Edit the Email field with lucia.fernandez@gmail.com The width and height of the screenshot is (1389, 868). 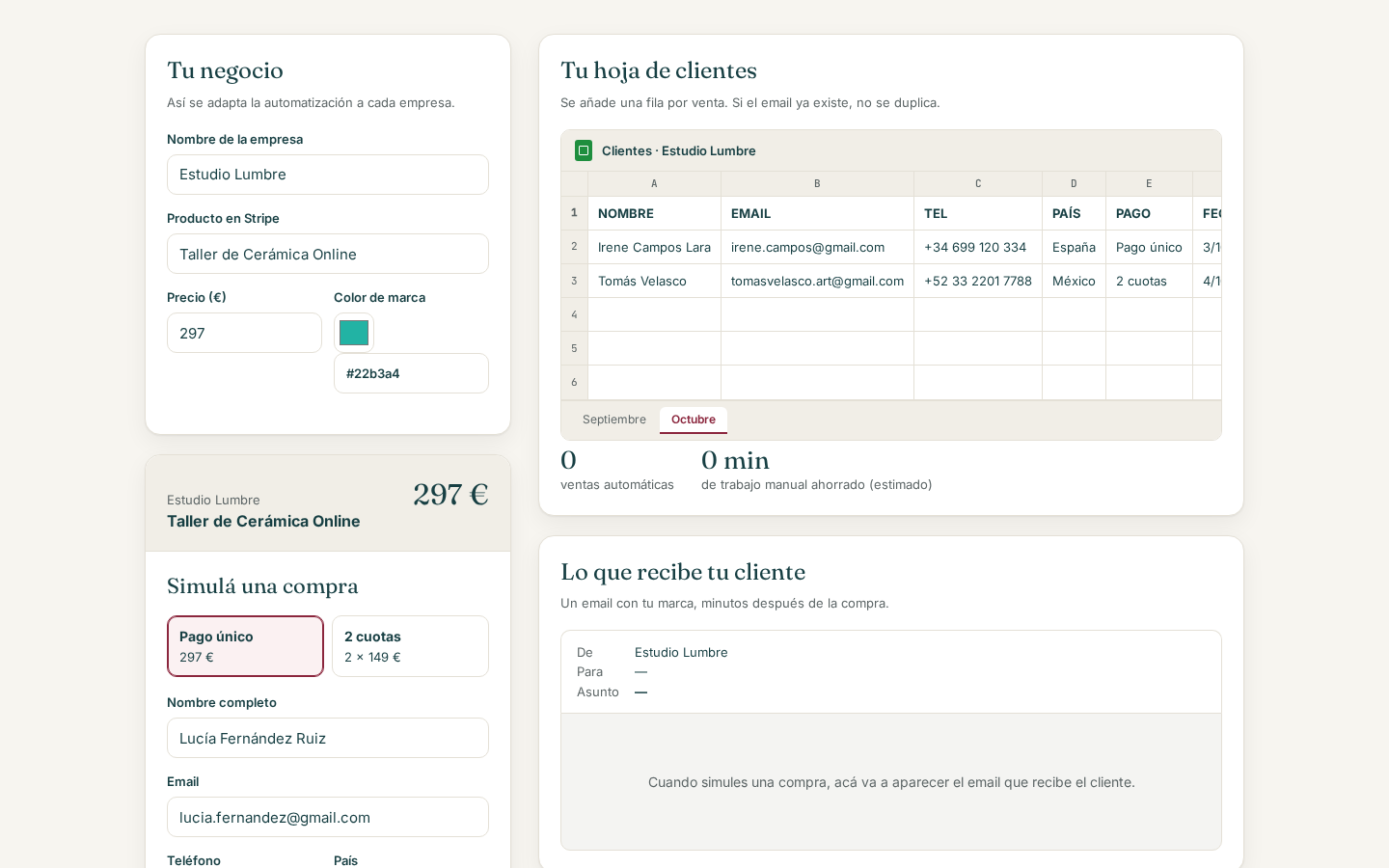(328, 817)
